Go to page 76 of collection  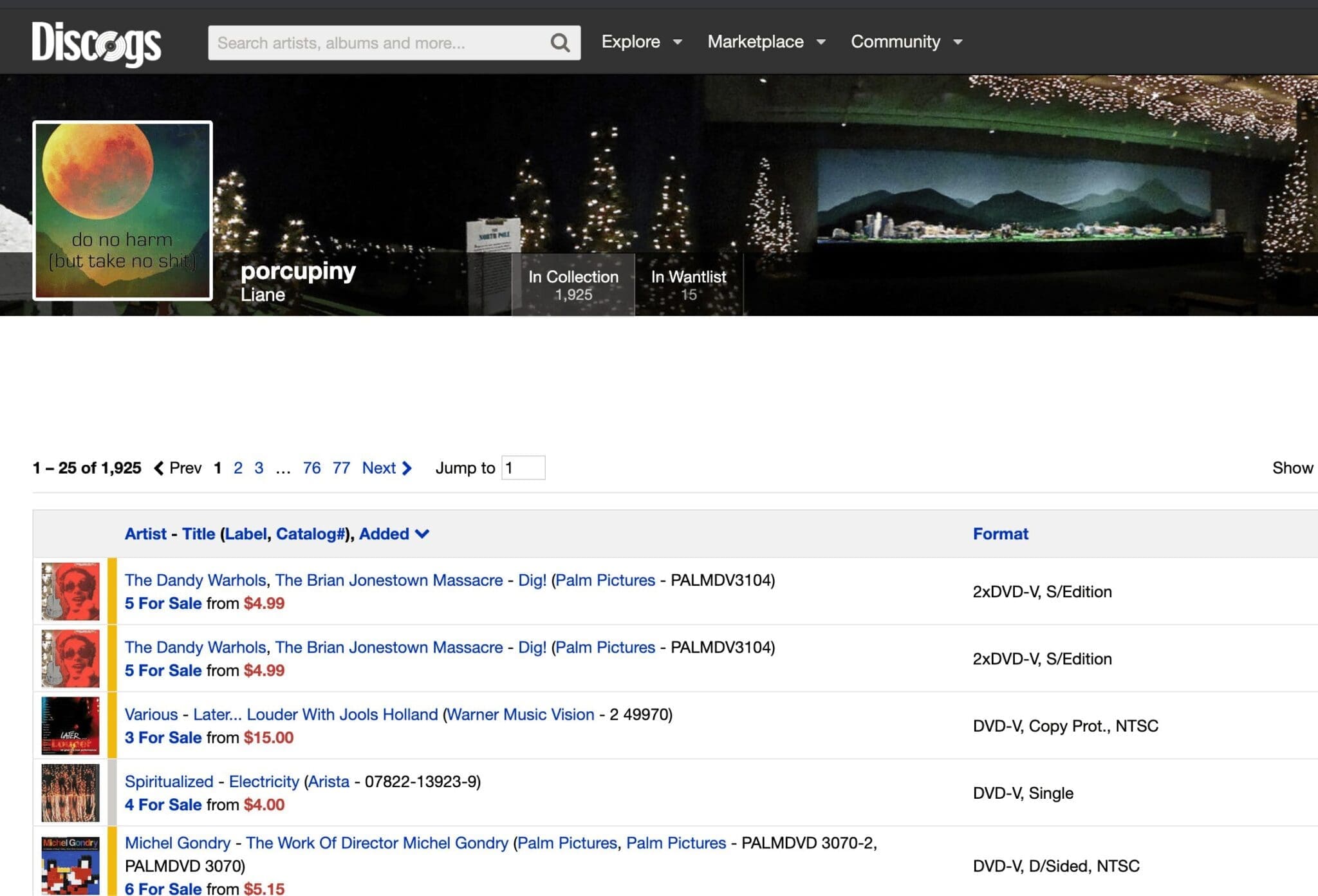[311, 468]
